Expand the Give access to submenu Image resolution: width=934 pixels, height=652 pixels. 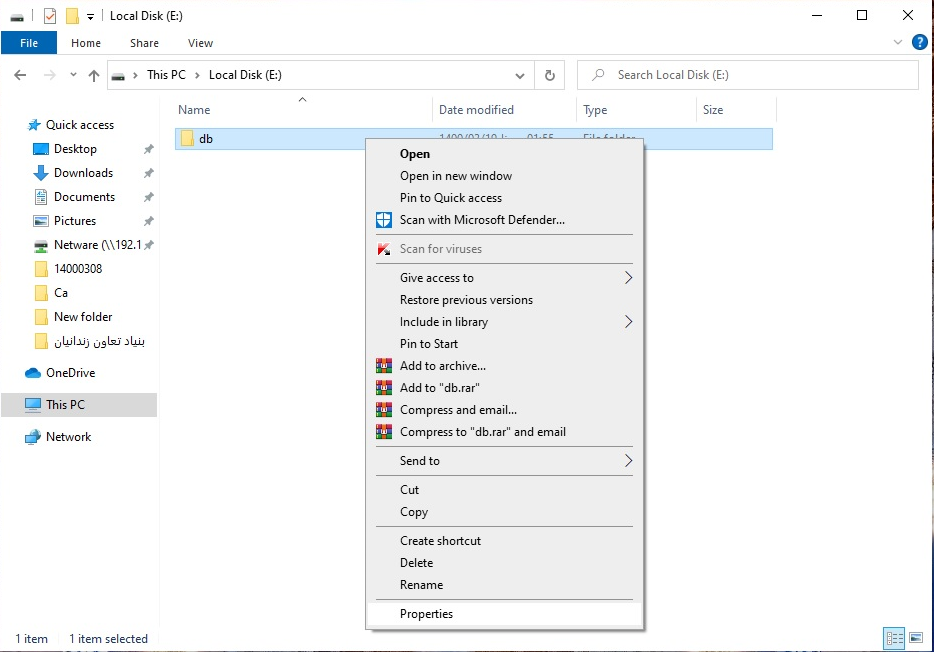(x=628, y=278)
